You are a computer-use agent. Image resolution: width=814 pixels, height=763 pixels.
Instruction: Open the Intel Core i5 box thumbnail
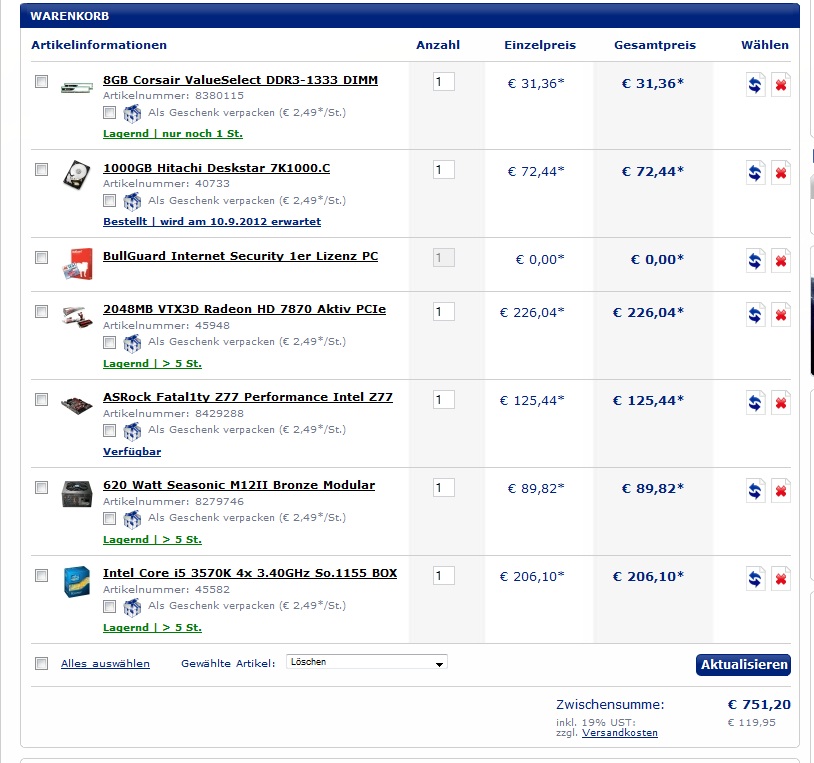pyautogui.click(x=77, y=581)
